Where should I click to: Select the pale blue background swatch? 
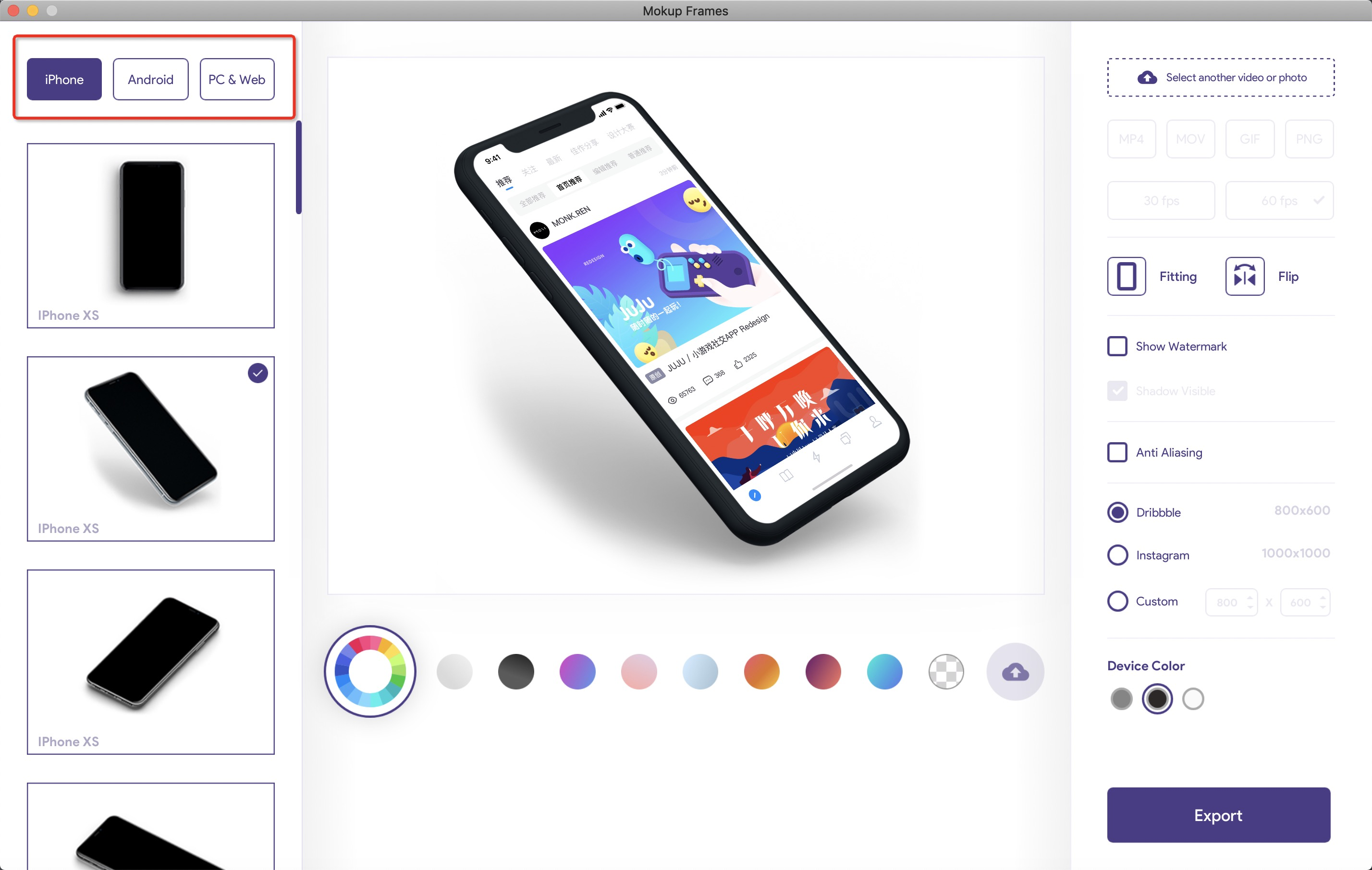point(700,671)
